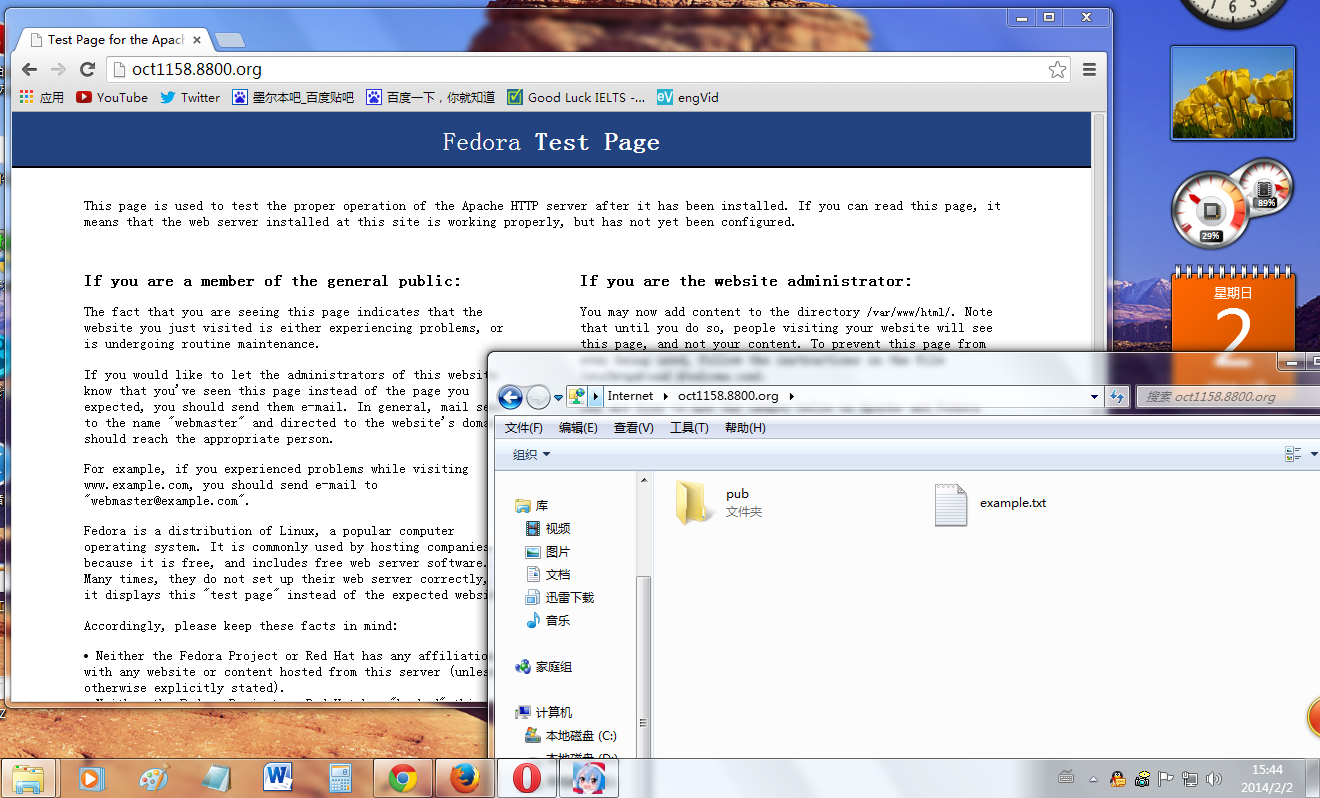Click the Chrome reload page icon
Screen dimensions: 1320x798
point(87,69)
